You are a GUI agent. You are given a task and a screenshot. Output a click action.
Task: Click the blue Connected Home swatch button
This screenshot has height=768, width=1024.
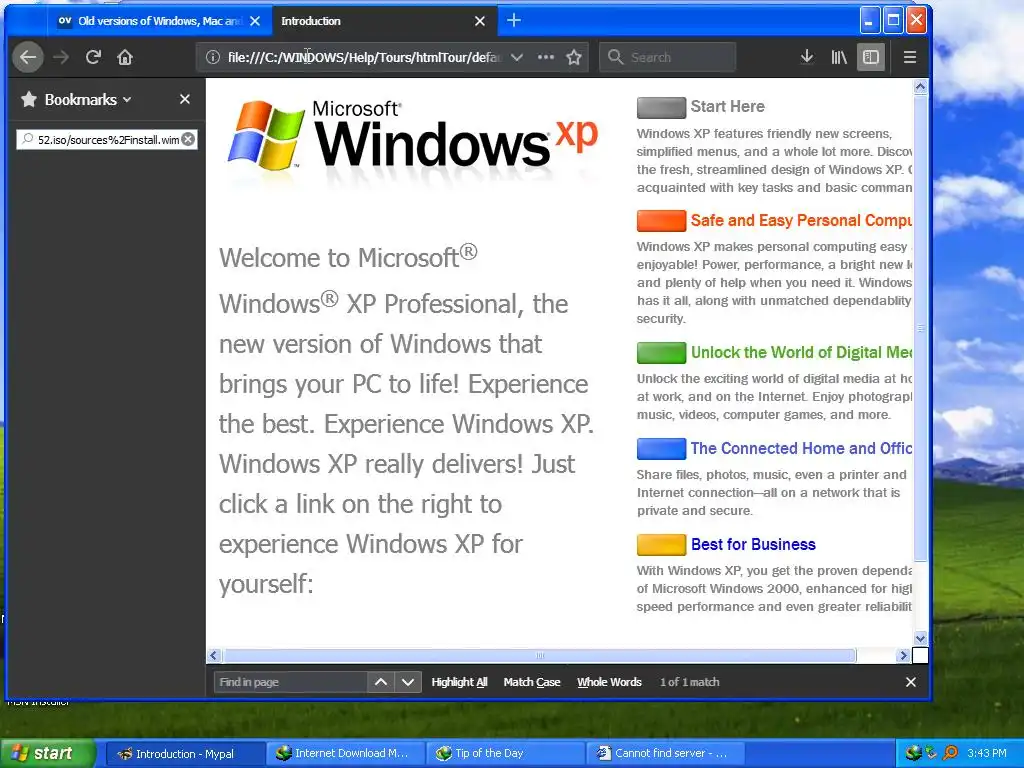pyautogui.click(x=661, y=449)
